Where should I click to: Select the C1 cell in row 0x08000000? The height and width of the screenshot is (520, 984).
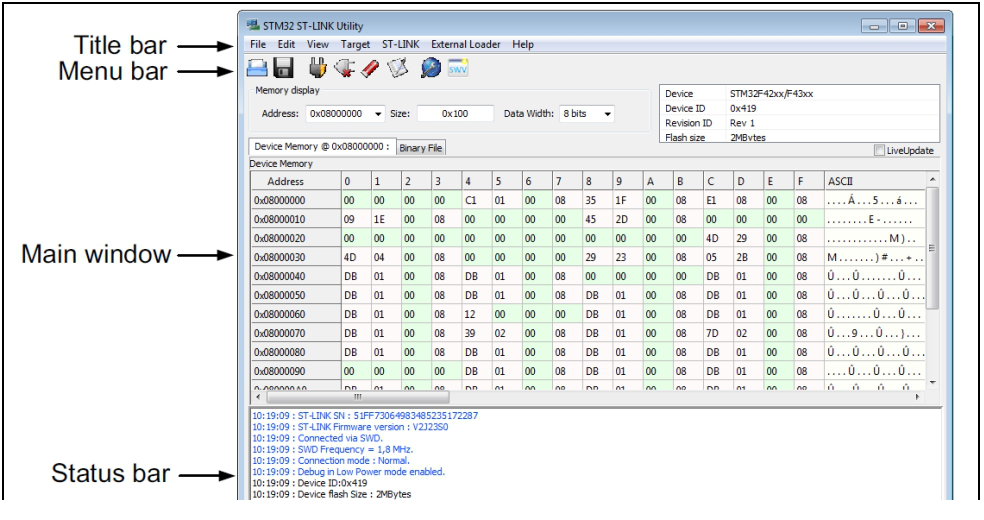(x=476, y=201)
